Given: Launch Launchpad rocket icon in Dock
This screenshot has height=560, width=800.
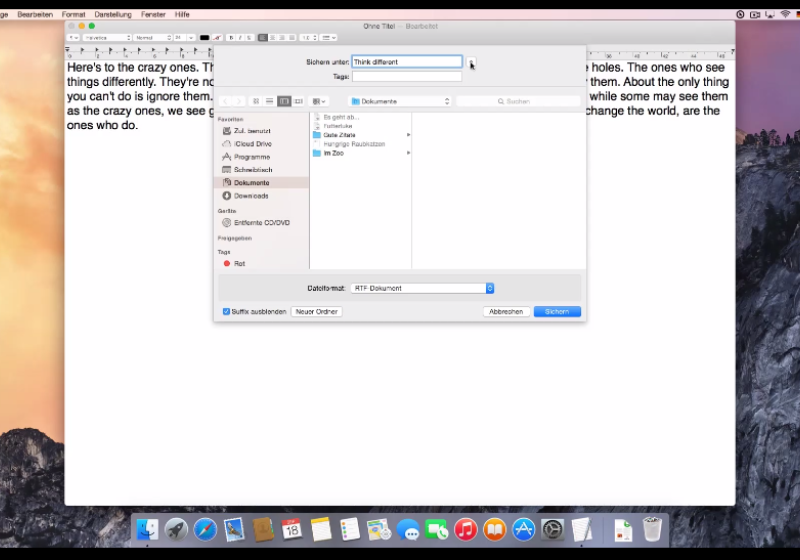Looking at the screenshot, I should pos(176,529).
